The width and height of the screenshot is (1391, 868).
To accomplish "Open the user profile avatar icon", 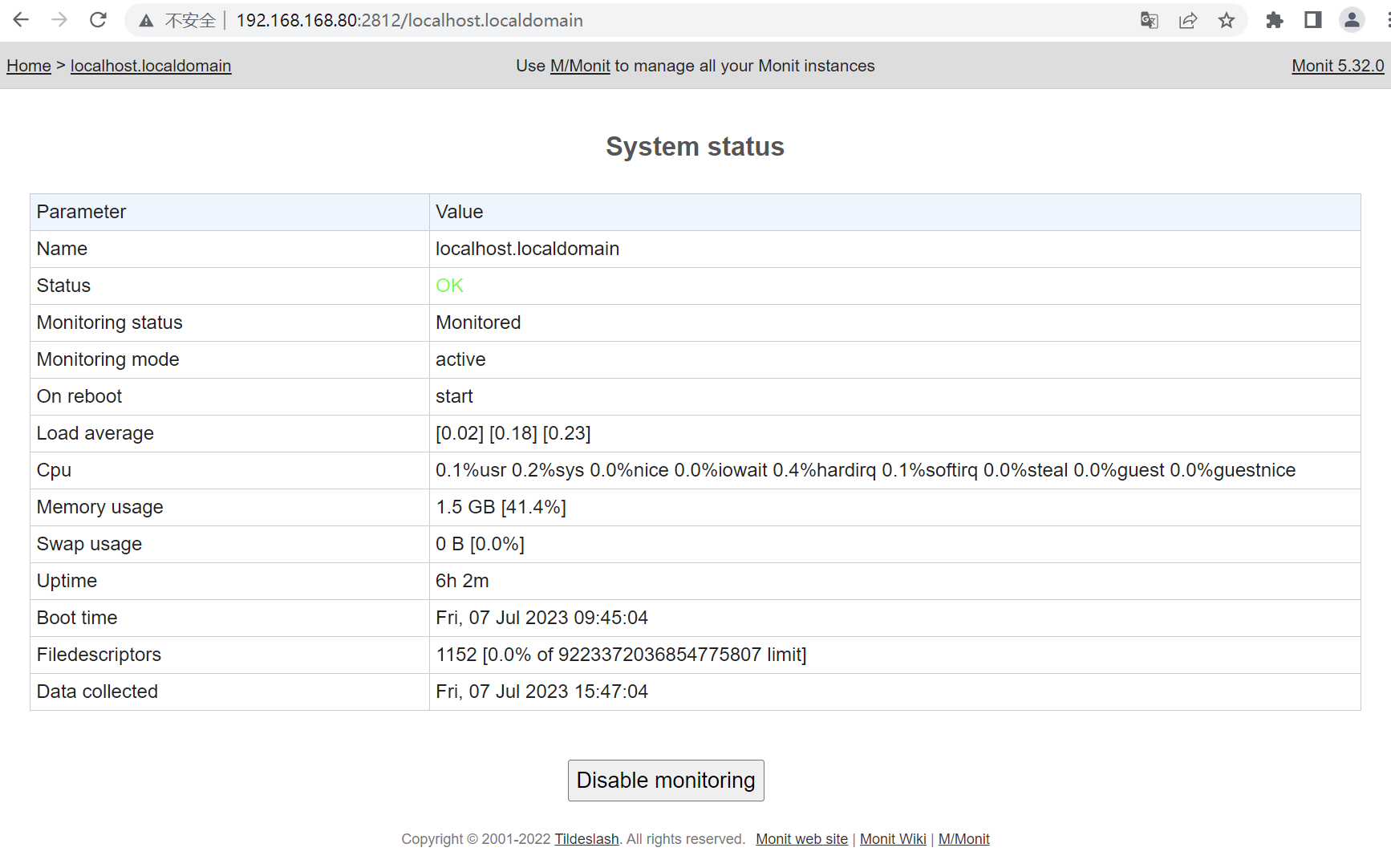I will pyautogui.click(x=1352, y=21).
